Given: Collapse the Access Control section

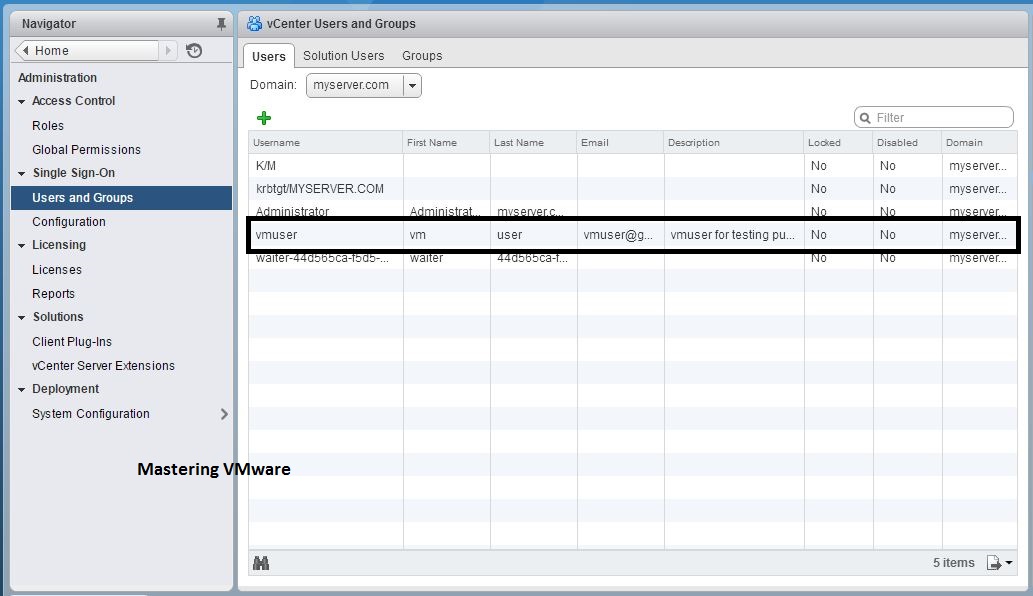Looking at the screenshot, I should click(22, 102).
